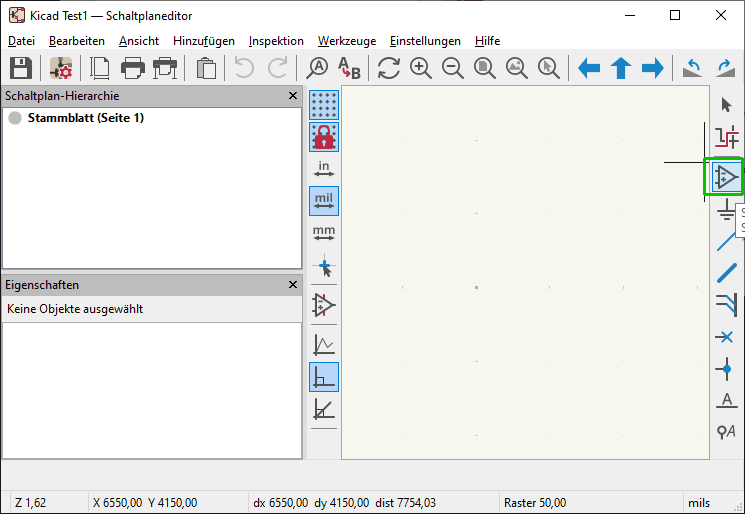
Task: Switch units to millimeters
Action: click(324, 233)
